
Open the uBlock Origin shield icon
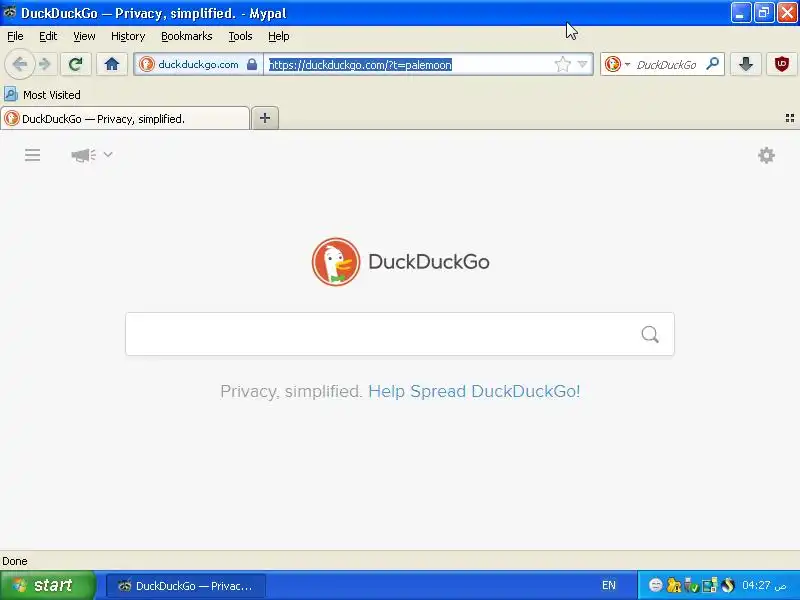[x=782, y=64]
